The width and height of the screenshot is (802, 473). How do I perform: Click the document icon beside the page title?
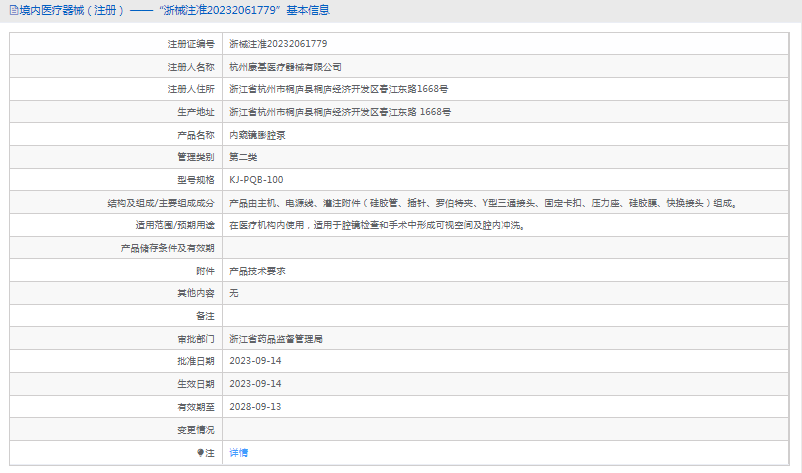coord(14,10)
